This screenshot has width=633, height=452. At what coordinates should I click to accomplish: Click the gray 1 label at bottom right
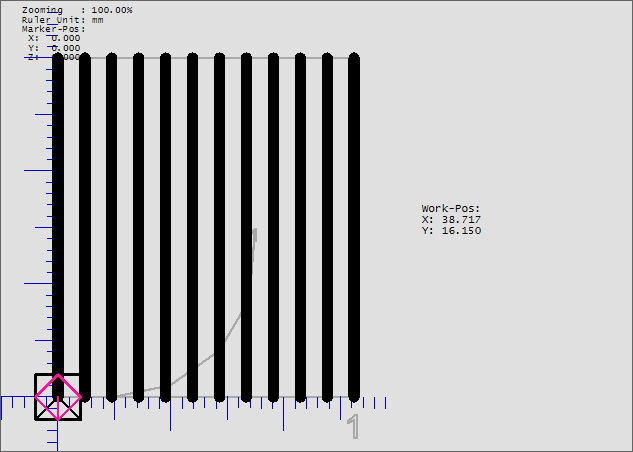point(352,427)
